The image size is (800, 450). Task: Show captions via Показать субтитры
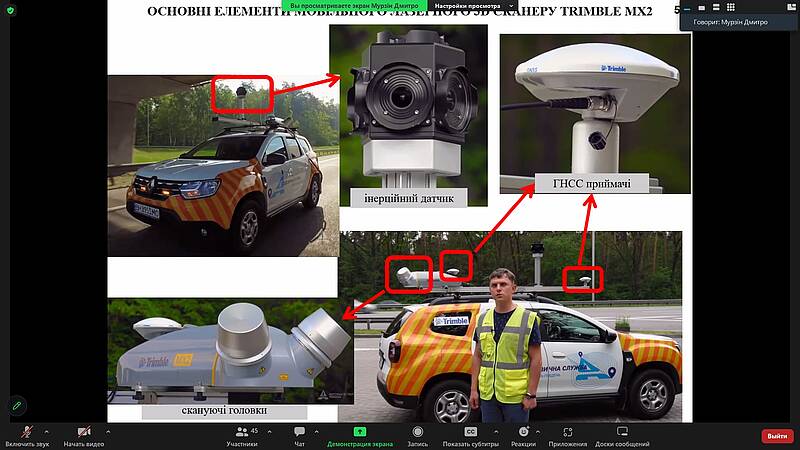470,436
